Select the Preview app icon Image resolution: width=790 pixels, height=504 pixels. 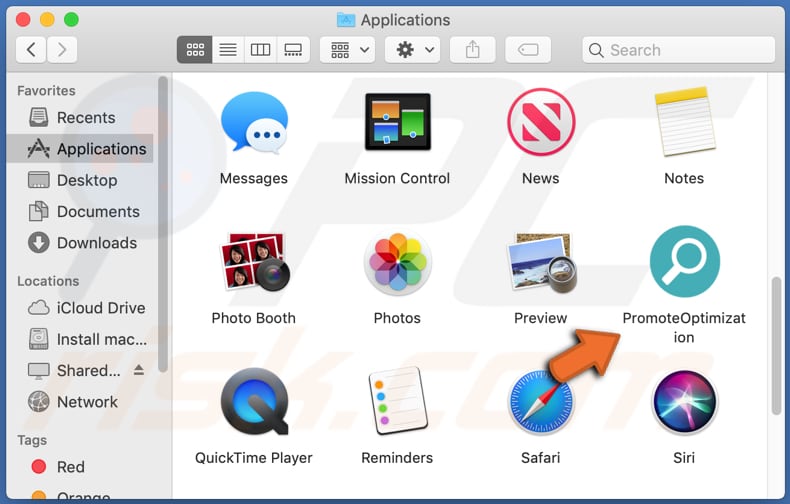coord(542,263)
